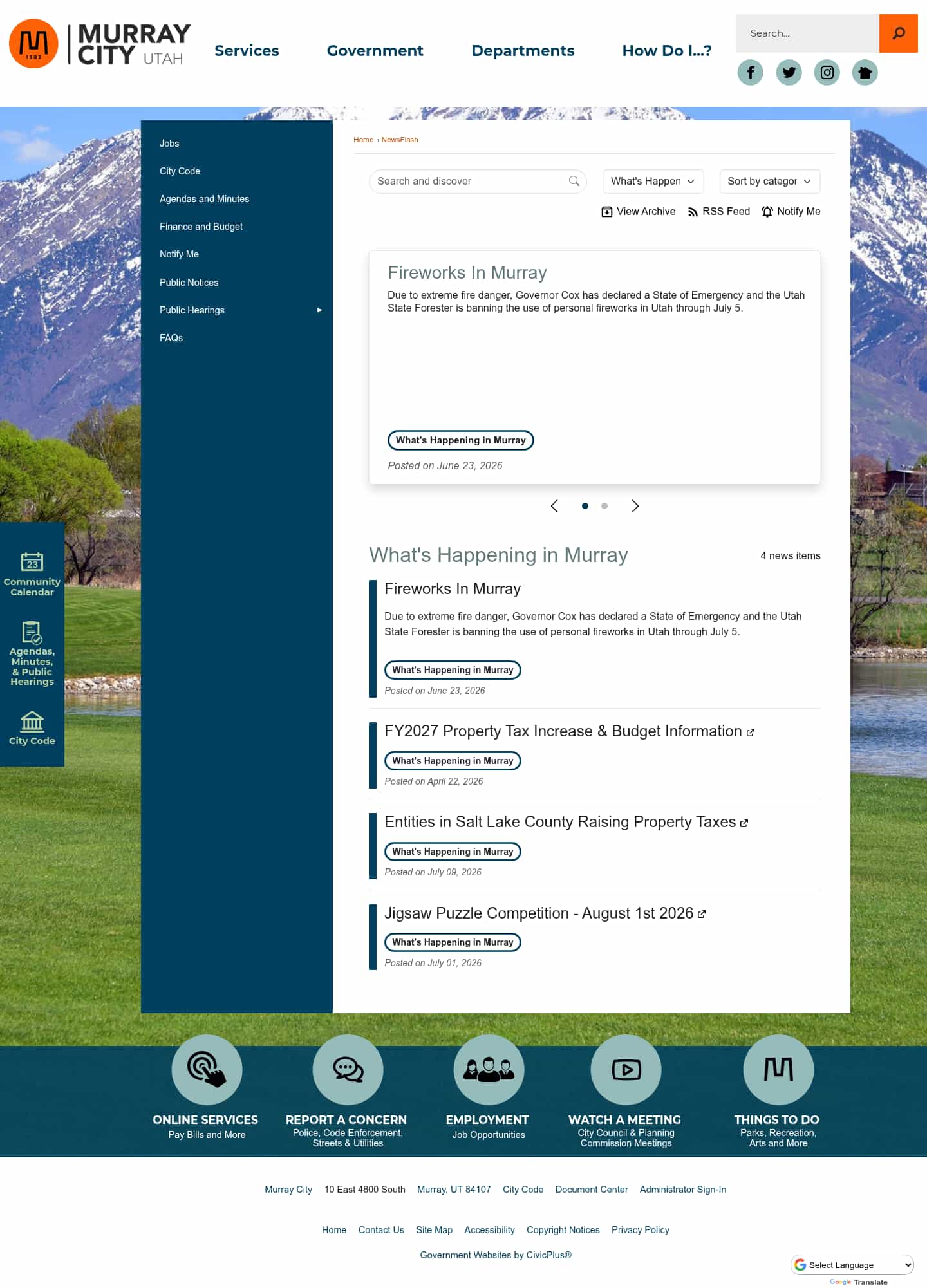Click the Report a Concern circle icon

pyautogui.click(x=348, y=1069)
